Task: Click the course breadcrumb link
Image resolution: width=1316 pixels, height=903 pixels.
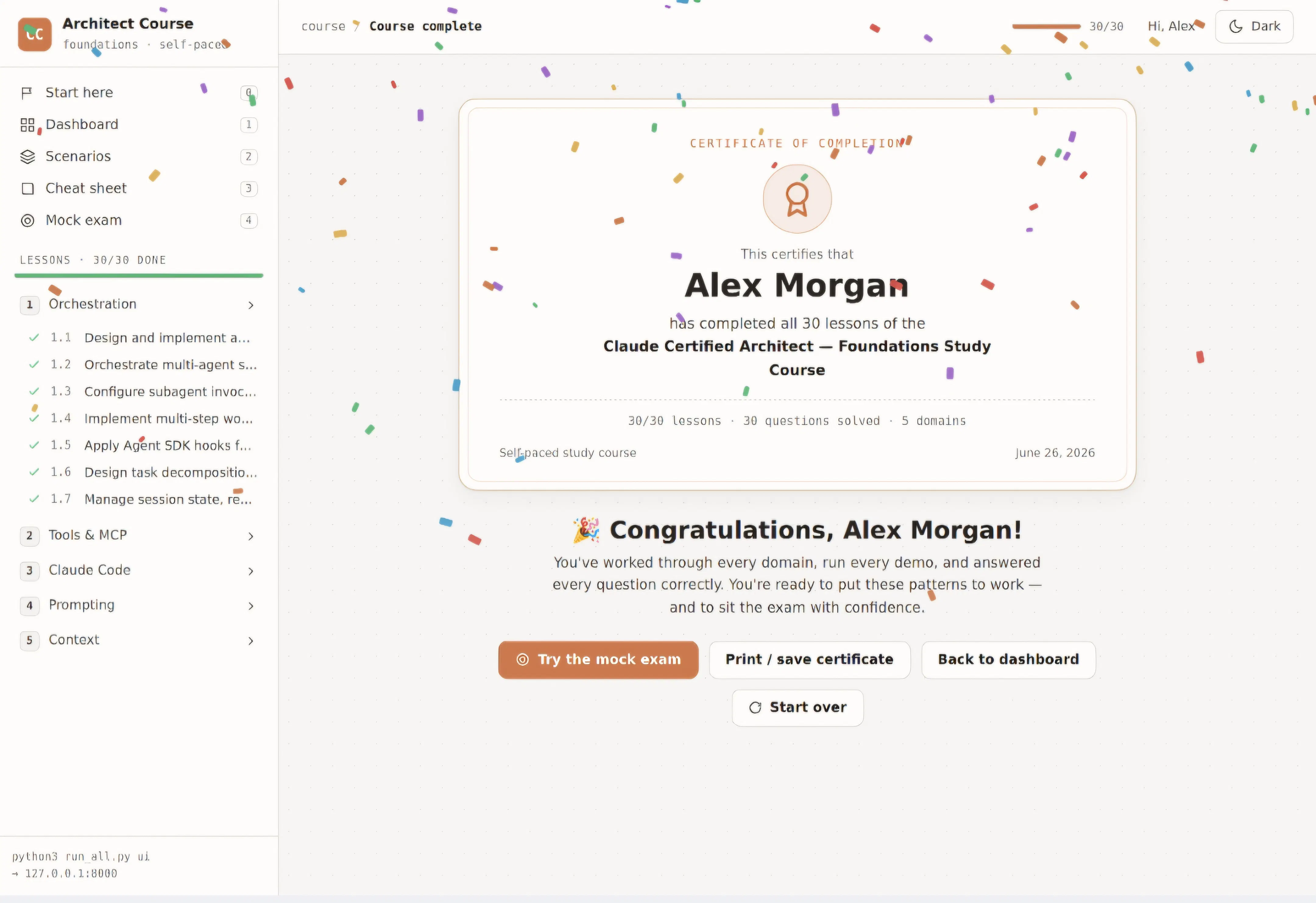Action: [x=323, y=27]
